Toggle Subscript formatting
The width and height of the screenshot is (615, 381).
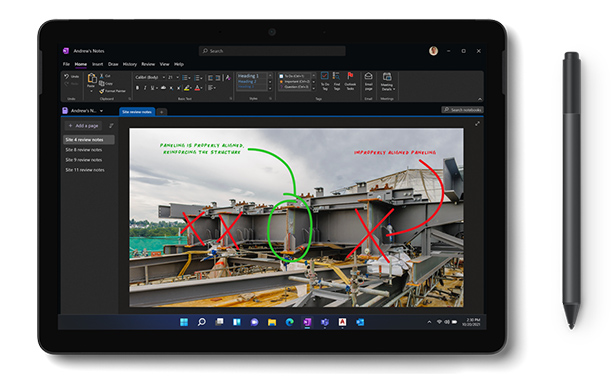[171, 88]
